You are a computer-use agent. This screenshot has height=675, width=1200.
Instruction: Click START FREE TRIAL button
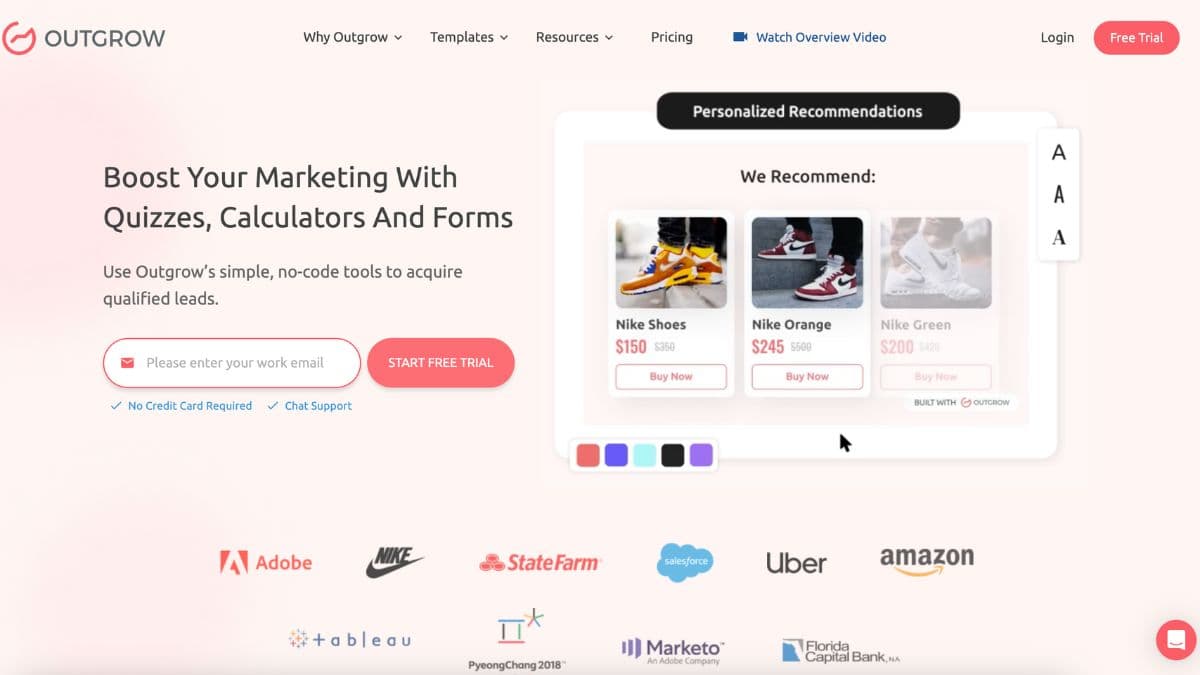coord(441,363)
